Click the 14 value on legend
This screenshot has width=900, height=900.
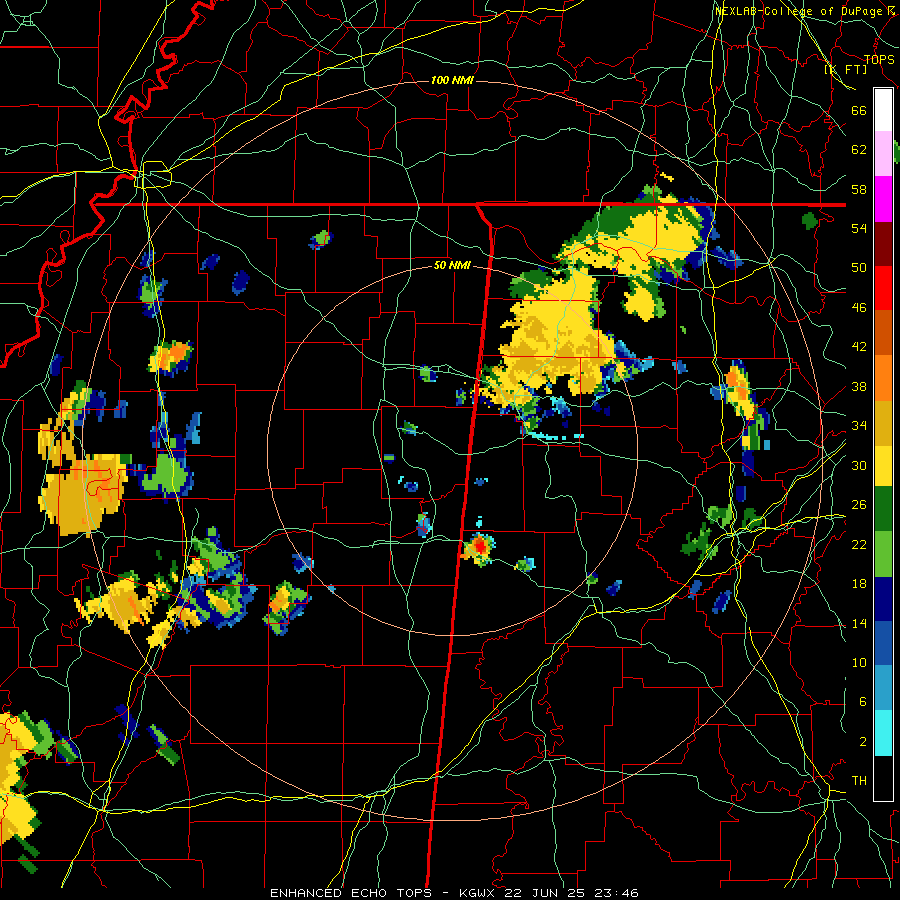pos(859,623)
